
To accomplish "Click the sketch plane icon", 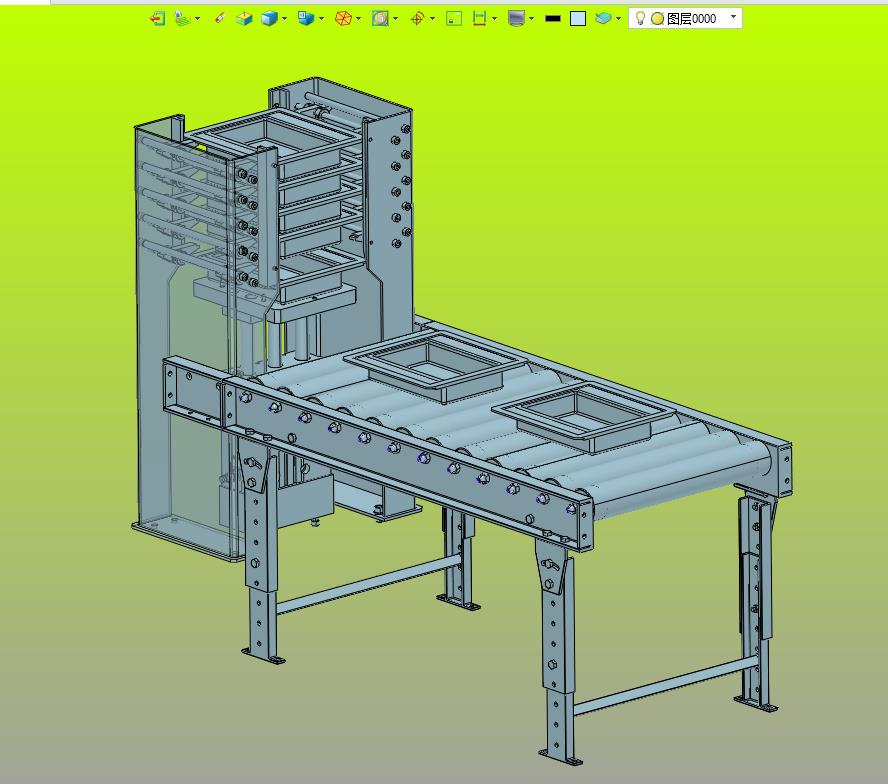I will tap(182, 19).
